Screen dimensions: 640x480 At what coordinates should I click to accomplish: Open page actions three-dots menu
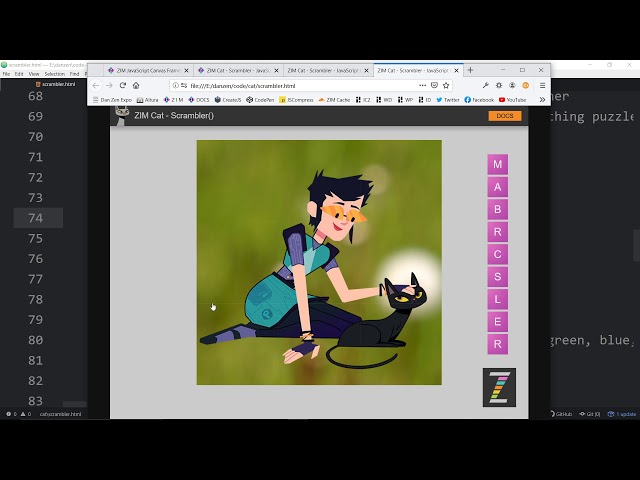[422, 85]
